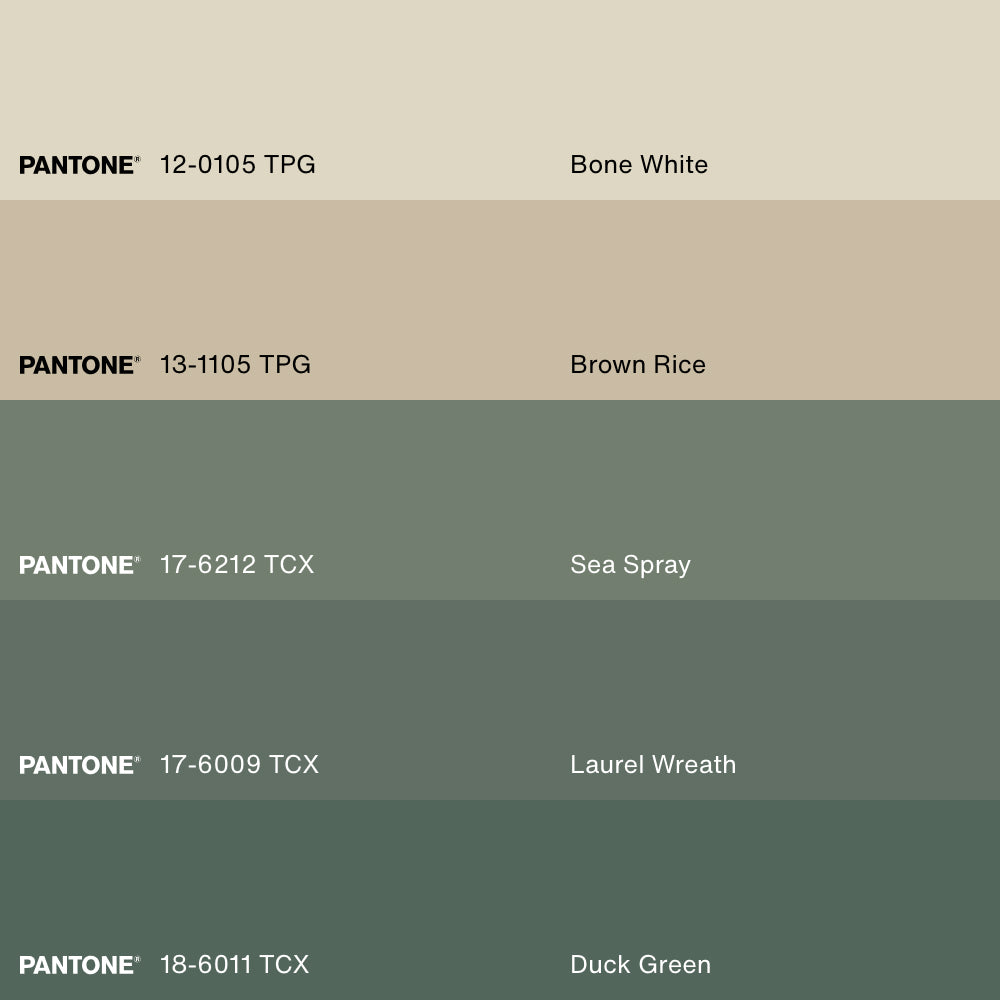This screenshot has height=1000, width=1000.
Task: Click the PANTONE logo on Bone White row
Action: tap(79, 165)
